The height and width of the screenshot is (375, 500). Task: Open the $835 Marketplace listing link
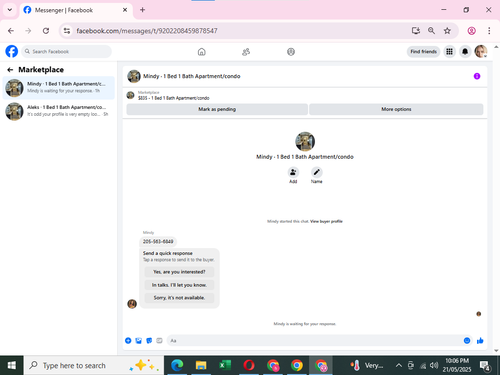(x=174, y=98)
